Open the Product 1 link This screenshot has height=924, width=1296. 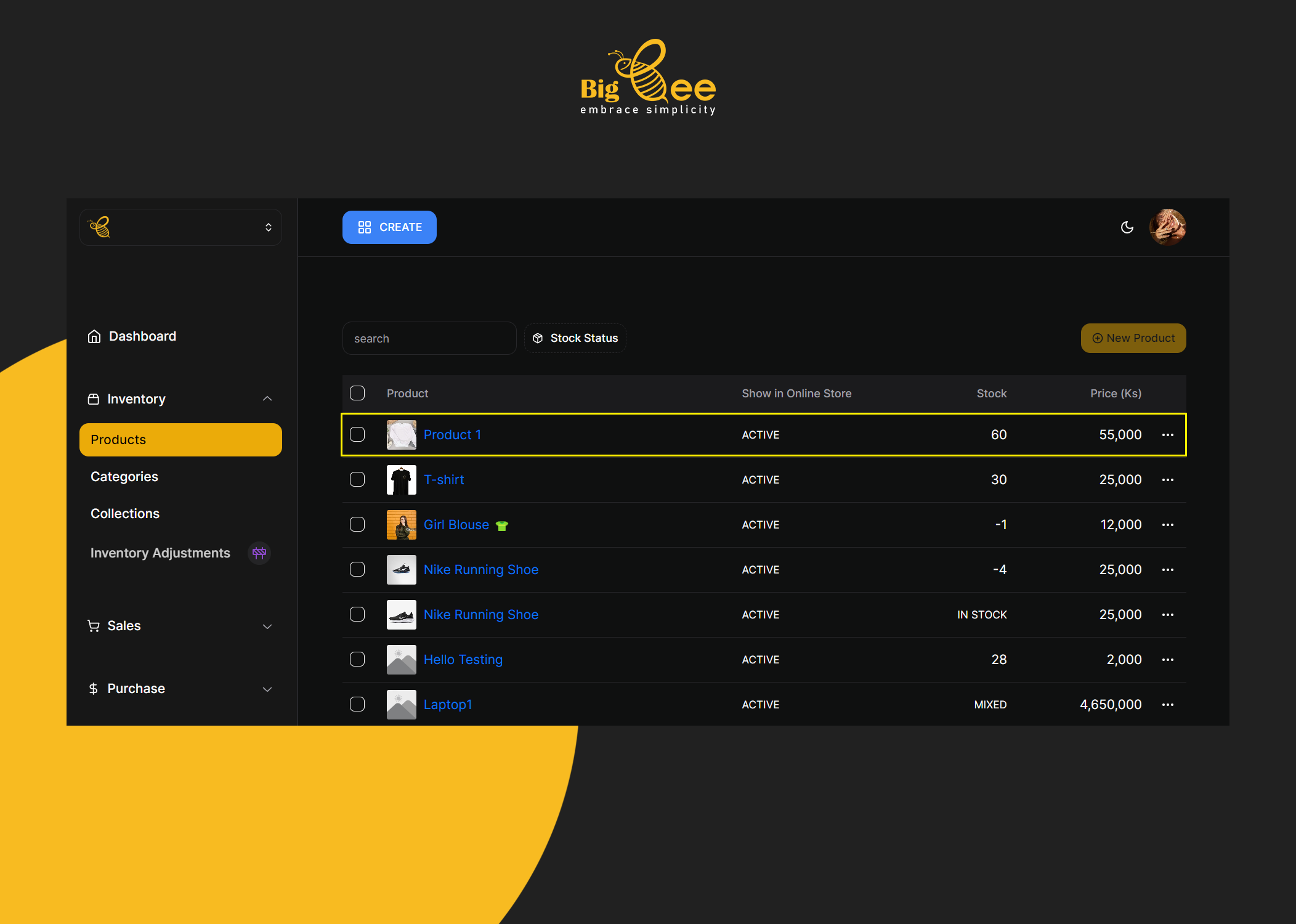coord(452,435)
